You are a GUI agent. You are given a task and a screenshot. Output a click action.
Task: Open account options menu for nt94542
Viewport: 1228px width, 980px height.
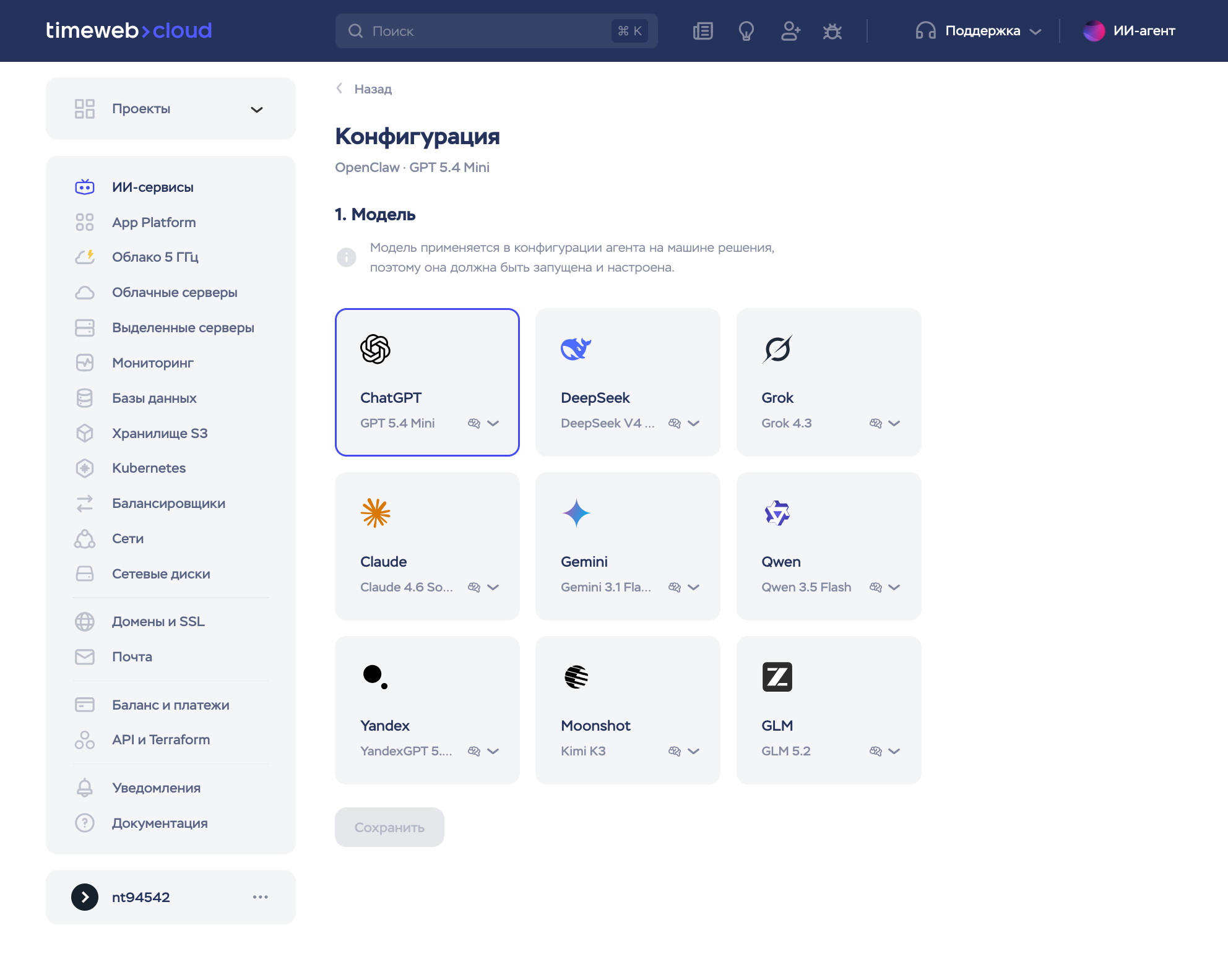coord(261,897)
